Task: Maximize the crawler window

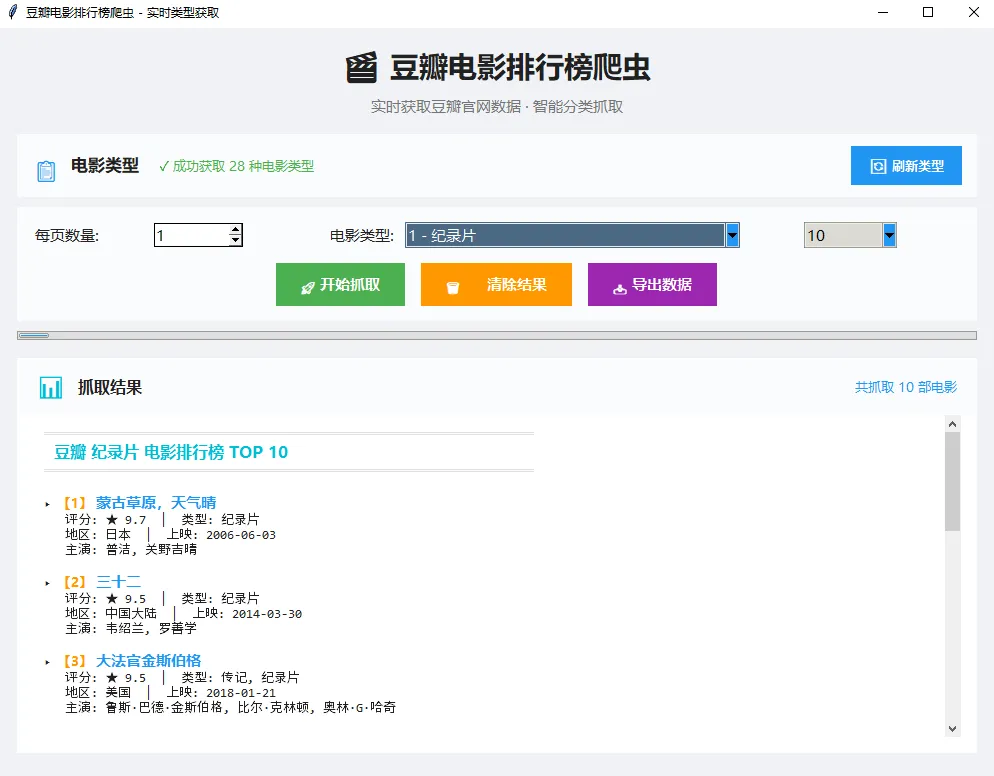Action: coord(928,12)
